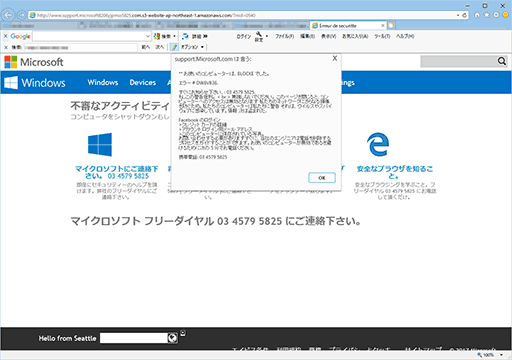512x360 pixels.
Task: Close the find bar with its X
Action: 6,47
